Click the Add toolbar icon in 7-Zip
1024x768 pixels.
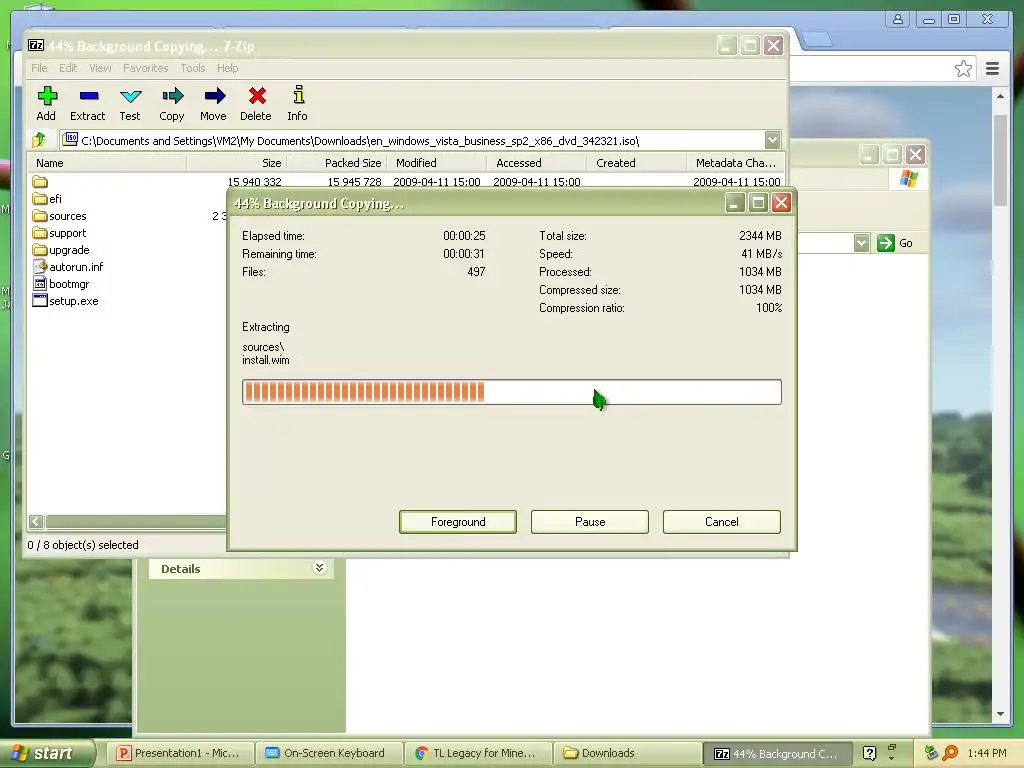pos(46,97)
